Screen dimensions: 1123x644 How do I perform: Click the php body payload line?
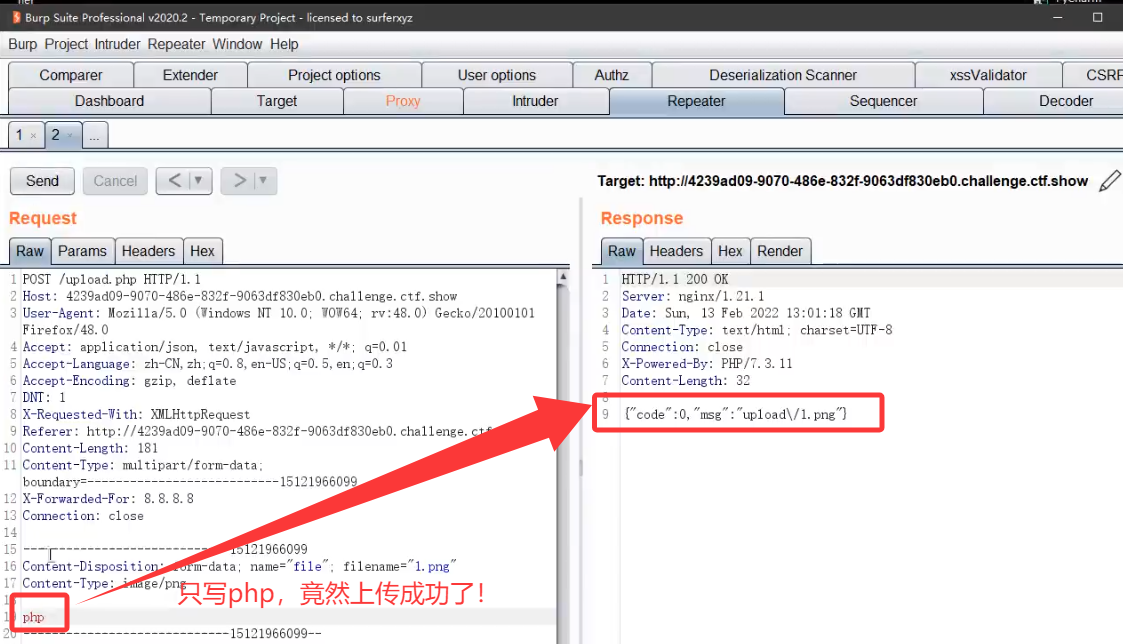click(33, 617)
